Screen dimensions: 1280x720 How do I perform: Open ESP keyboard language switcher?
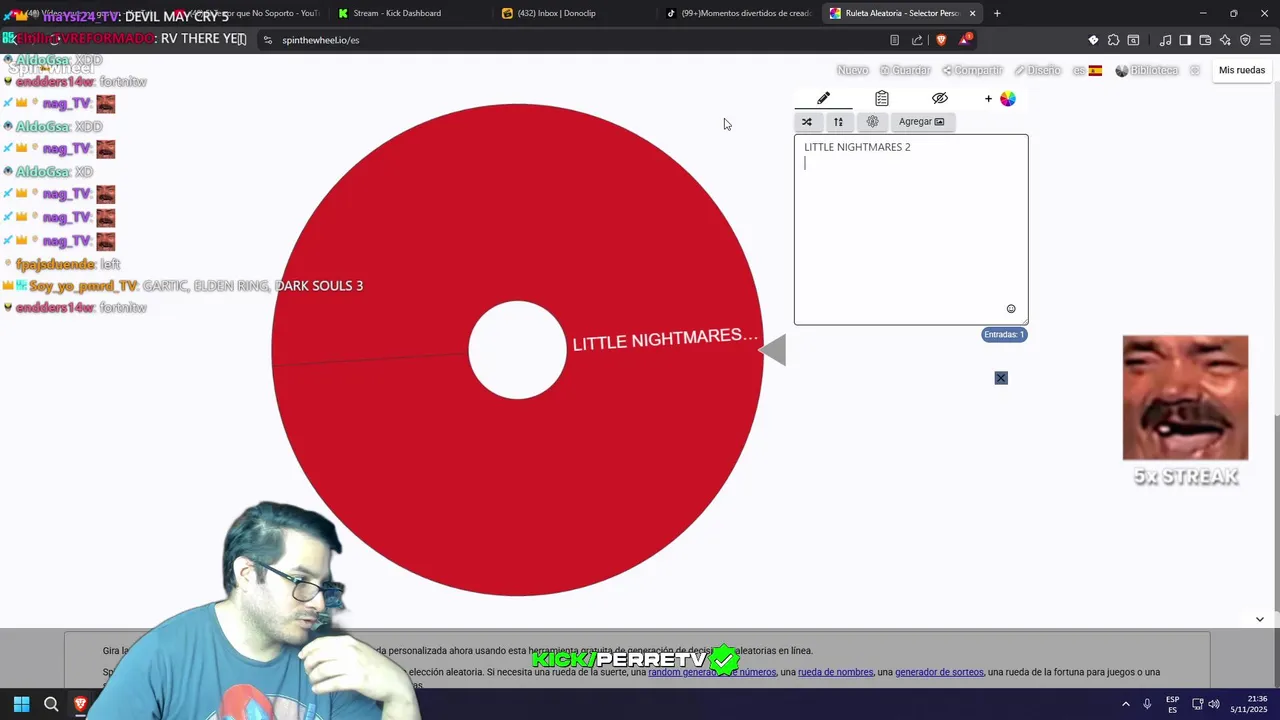(1172, 704)
